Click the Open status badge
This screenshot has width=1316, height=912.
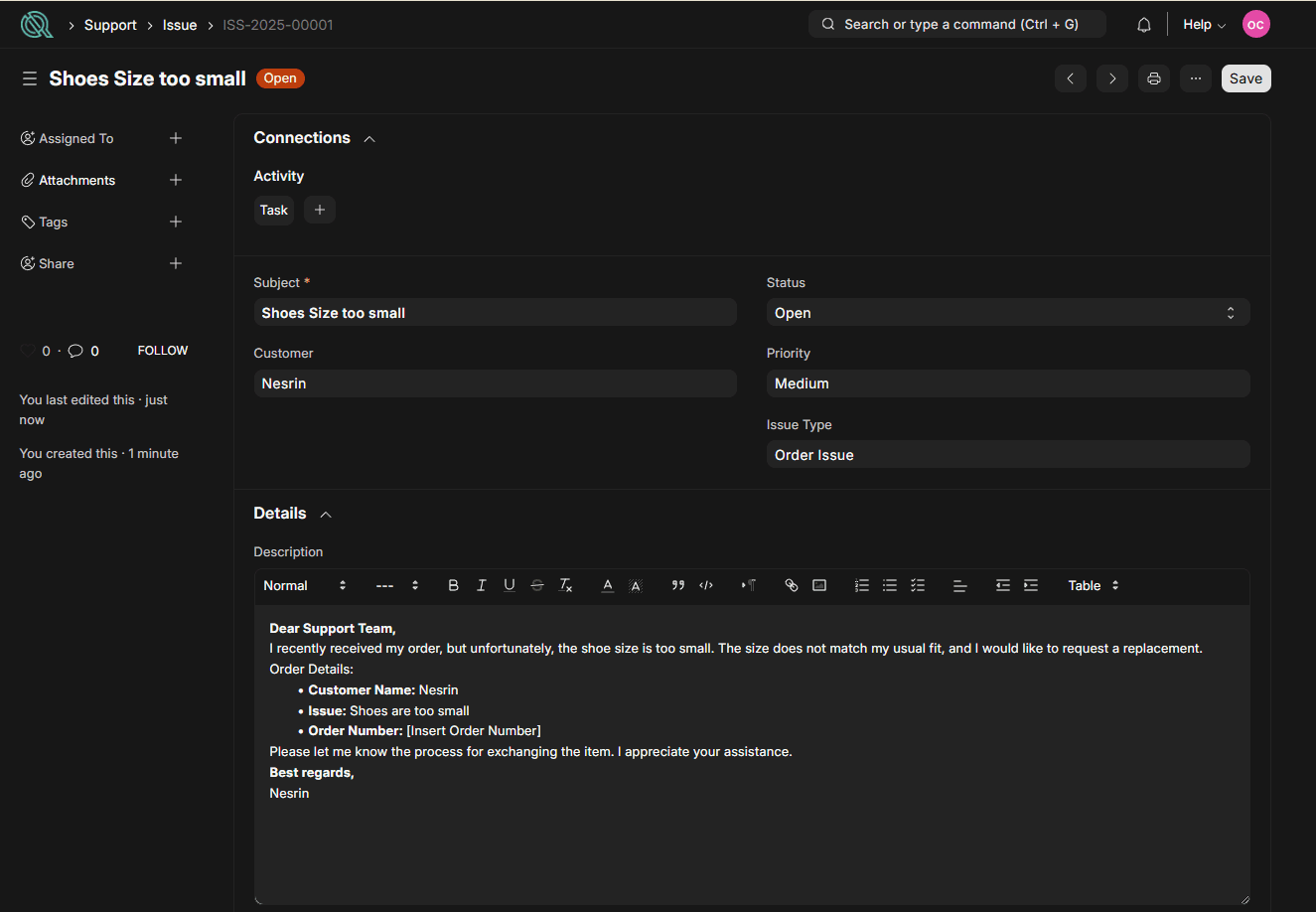280,78
